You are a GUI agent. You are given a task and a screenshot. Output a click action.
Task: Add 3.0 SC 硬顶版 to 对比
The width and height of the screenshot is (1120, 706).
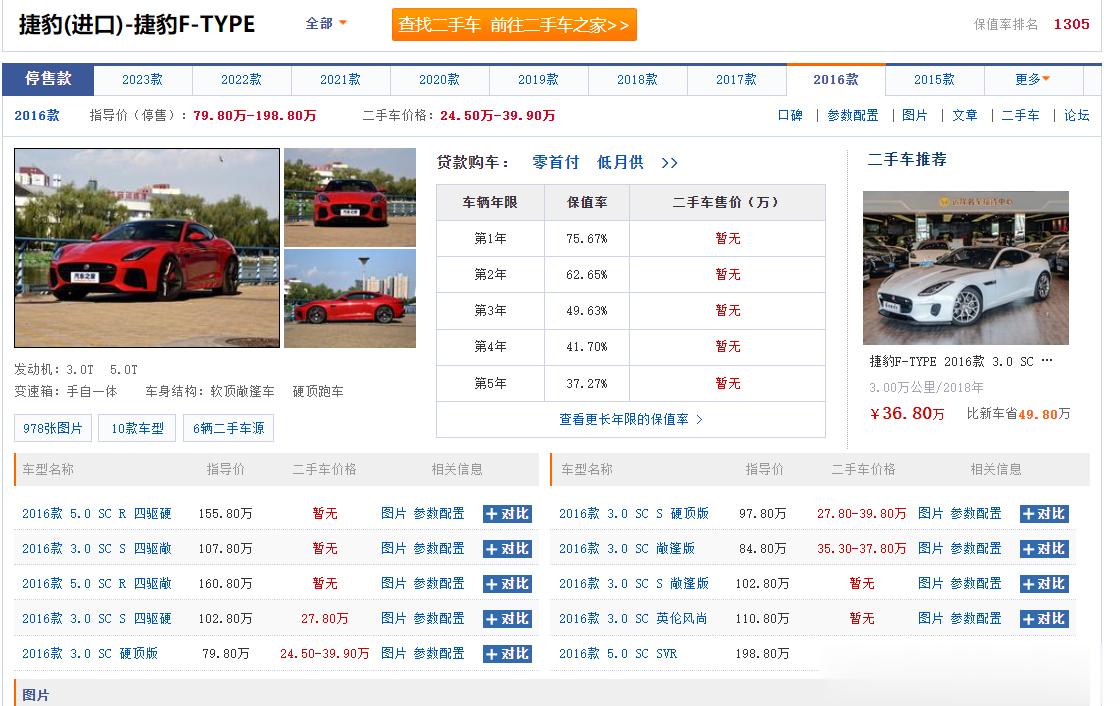pyautogui.click(x=507, y=654)
